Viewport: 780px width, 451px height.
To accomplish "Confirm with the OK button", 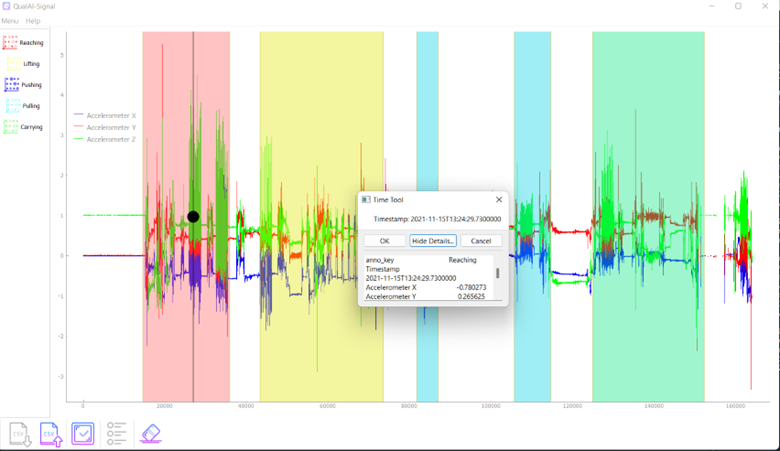I will coord(385,241).
